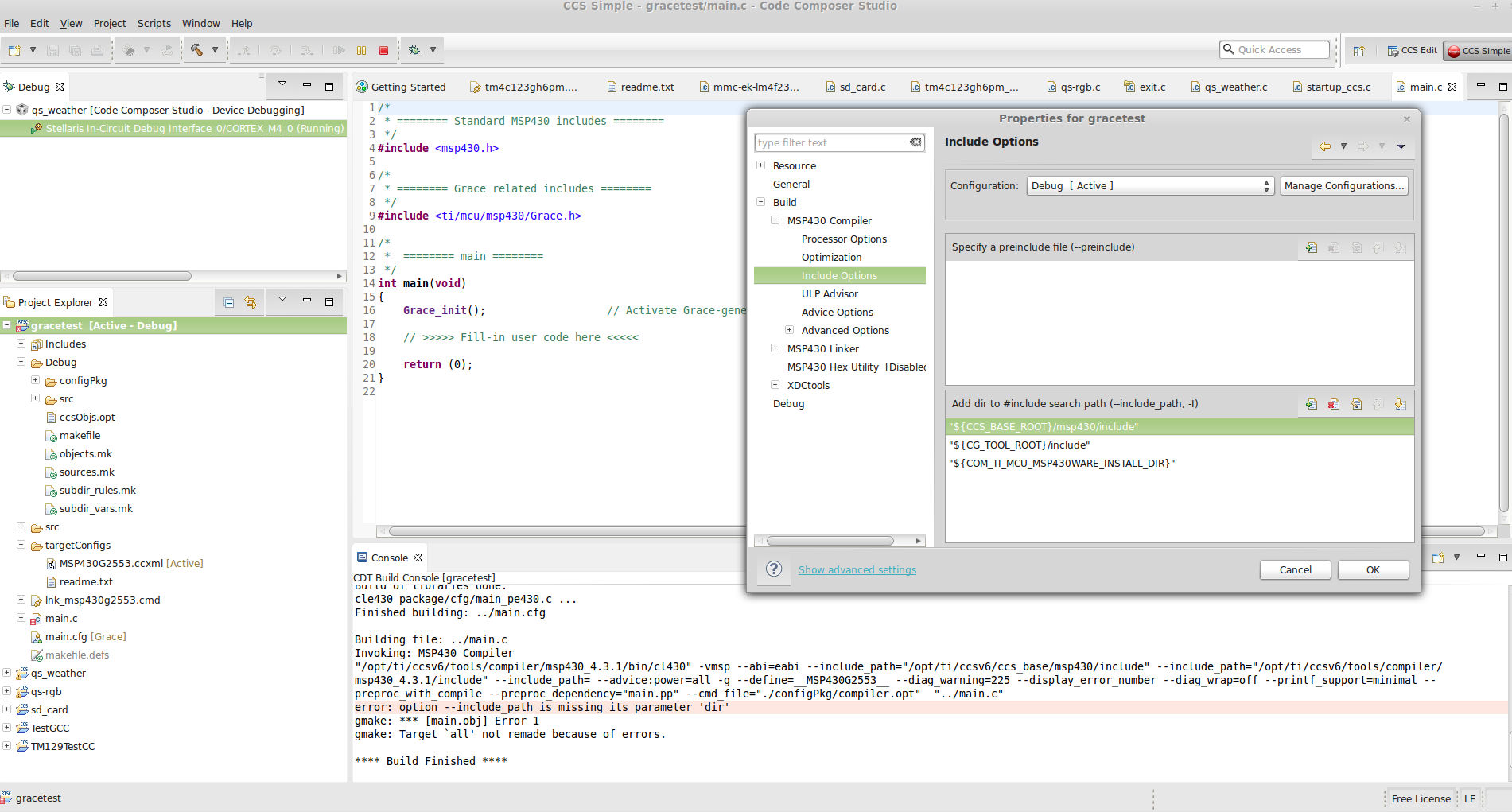Switch to CCS Edit perspective

coord(1413,50)
